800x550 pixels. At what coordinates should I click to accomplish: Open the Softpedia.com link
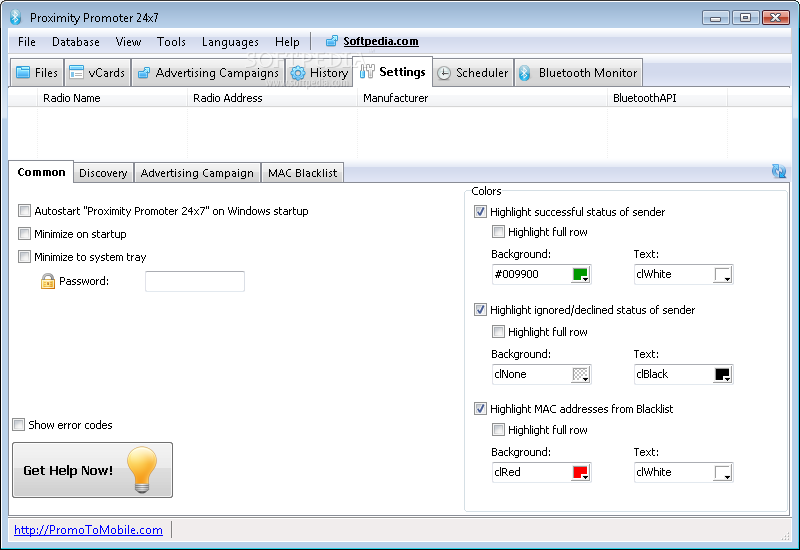(x=381, y=41)
